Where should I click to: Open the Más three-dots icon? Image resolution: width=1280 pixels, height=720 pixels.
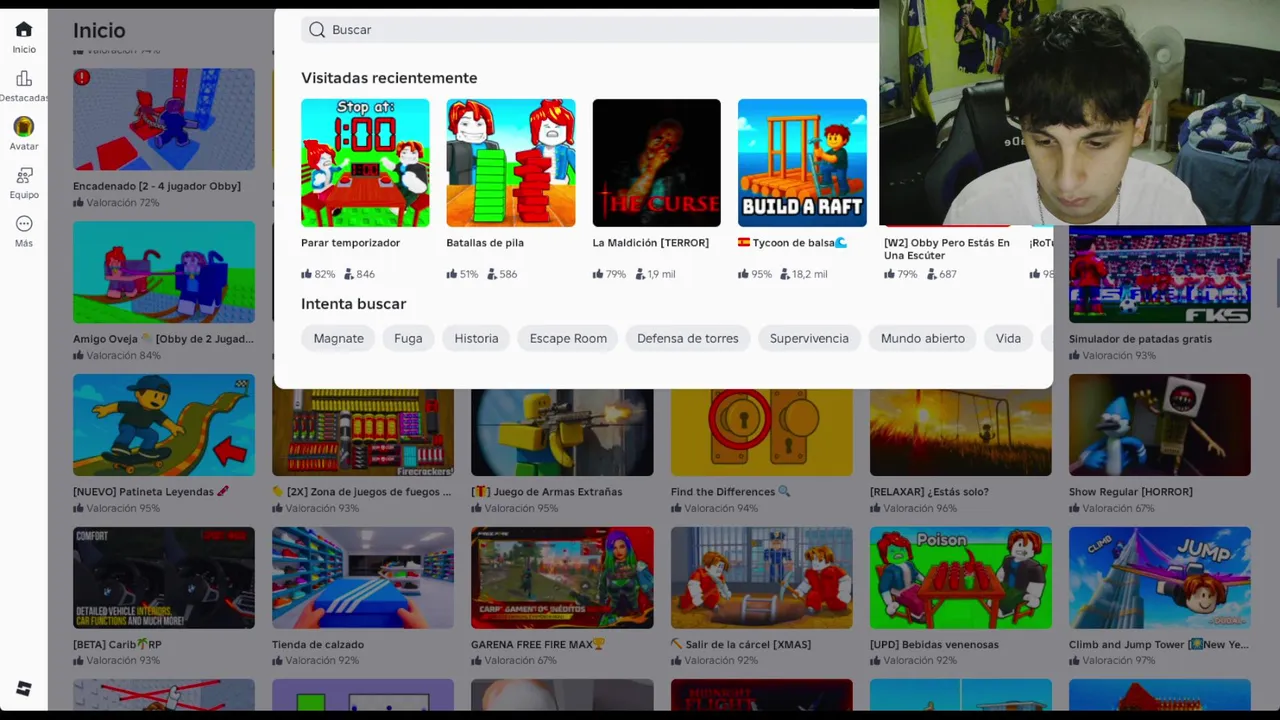click(24, 224)
